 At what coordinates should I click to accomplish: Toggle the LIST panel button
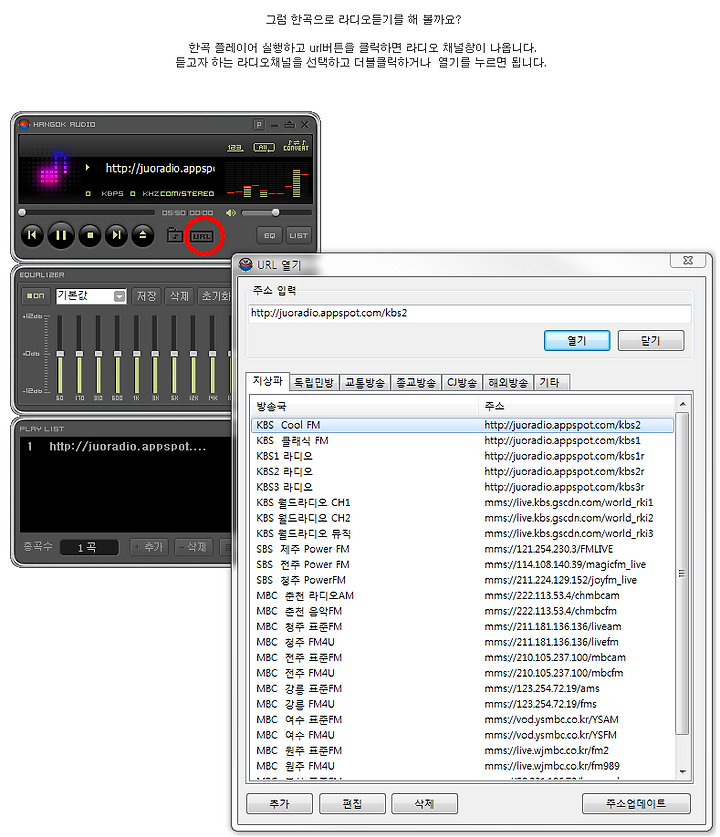[298, 235]
